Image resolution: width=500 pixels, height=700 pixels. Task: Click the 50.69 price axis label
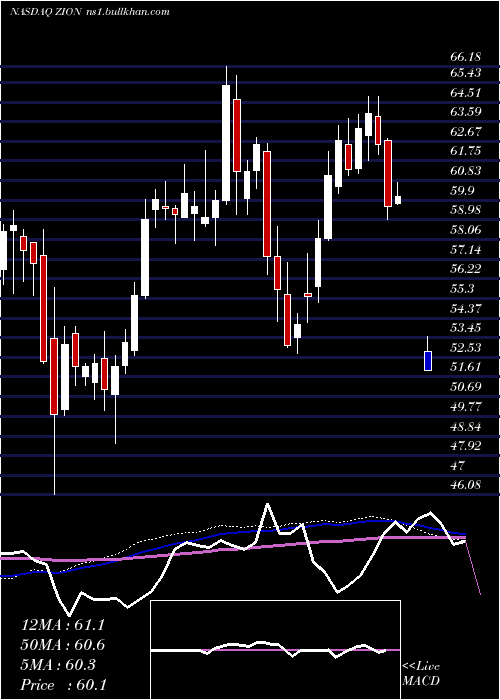tap(465, 386)
